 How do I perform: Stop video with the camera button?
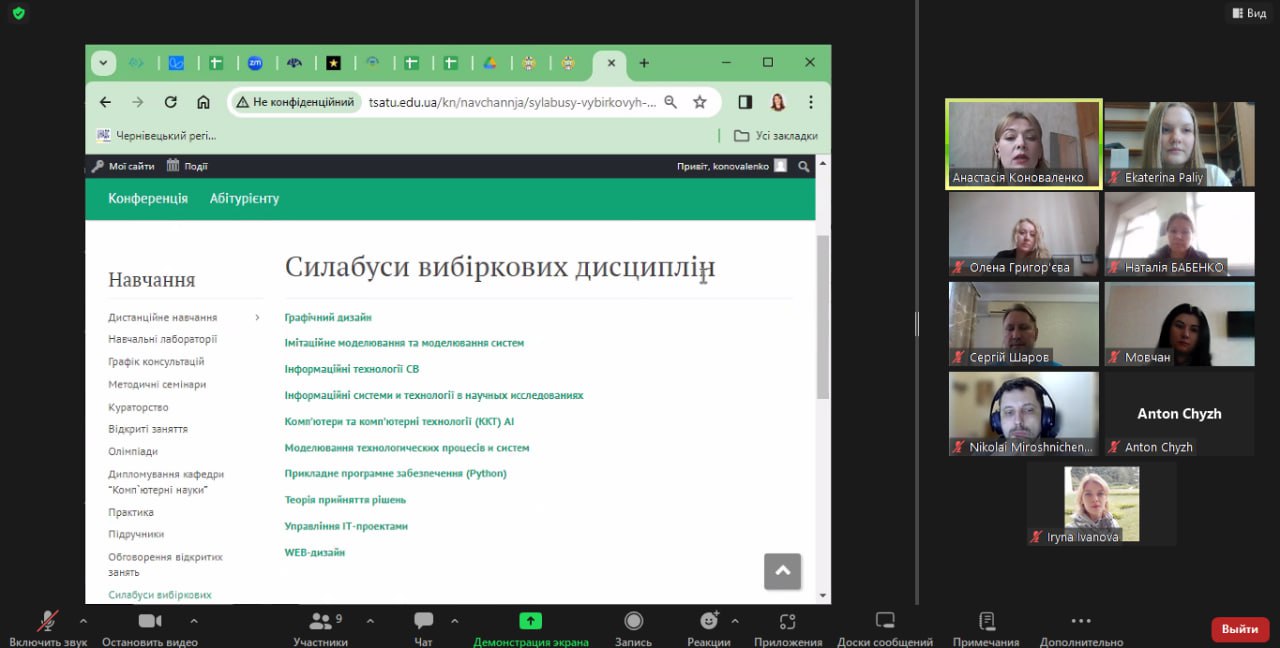[x=150, y=622]
